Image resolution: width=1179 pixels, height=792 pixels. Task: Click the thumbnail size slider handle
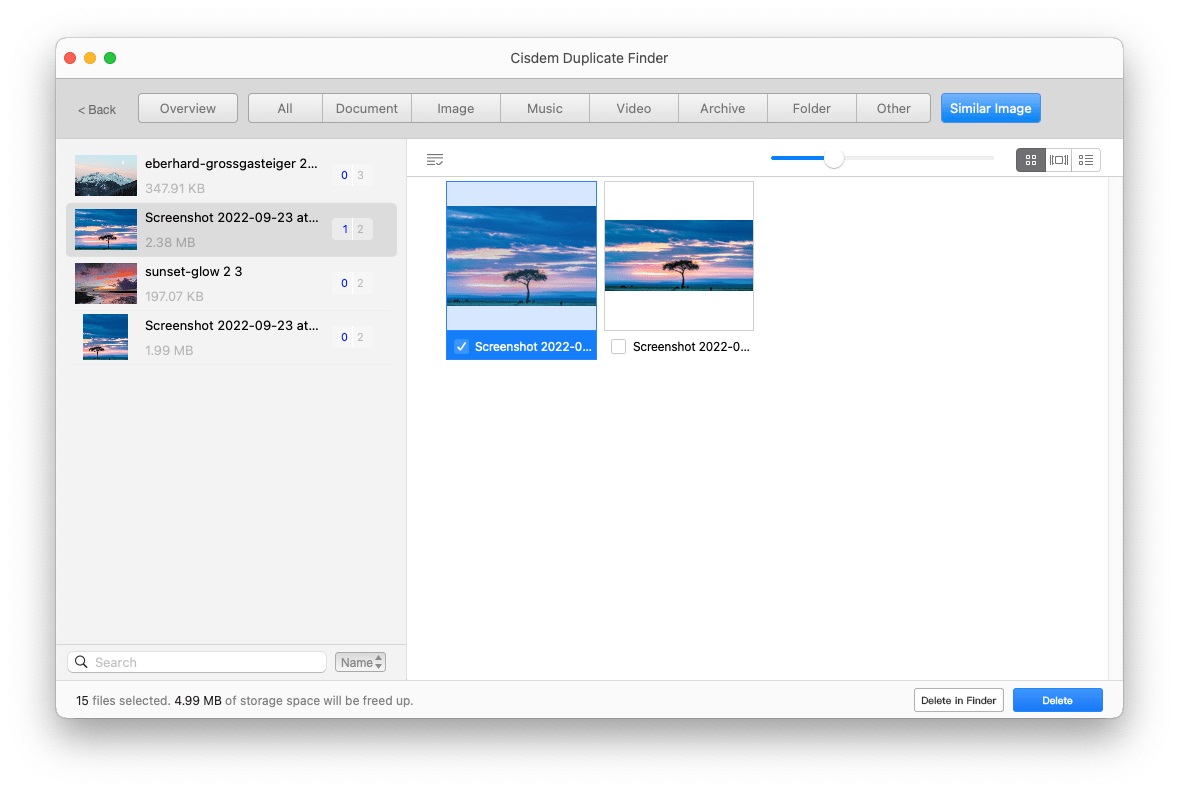(x=836, y=158)
